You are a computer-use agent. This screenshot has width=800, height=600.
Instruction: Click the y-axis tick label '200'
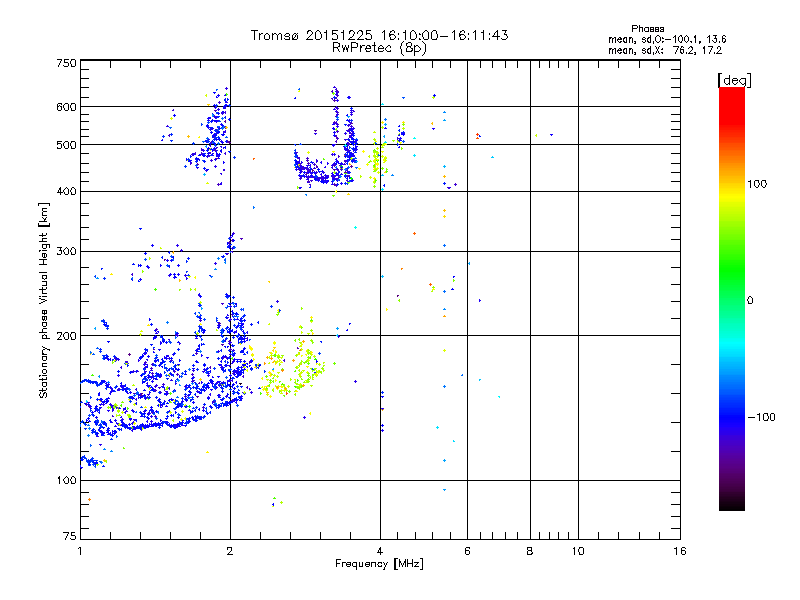point(67,336)
